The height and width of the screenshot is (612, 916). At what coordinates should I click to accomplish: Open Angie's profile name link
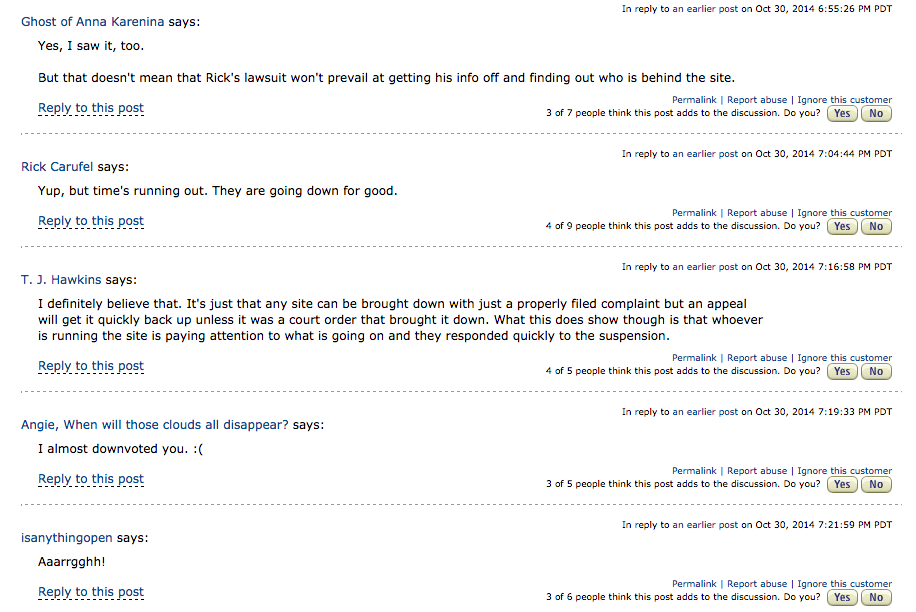[154, 425]
